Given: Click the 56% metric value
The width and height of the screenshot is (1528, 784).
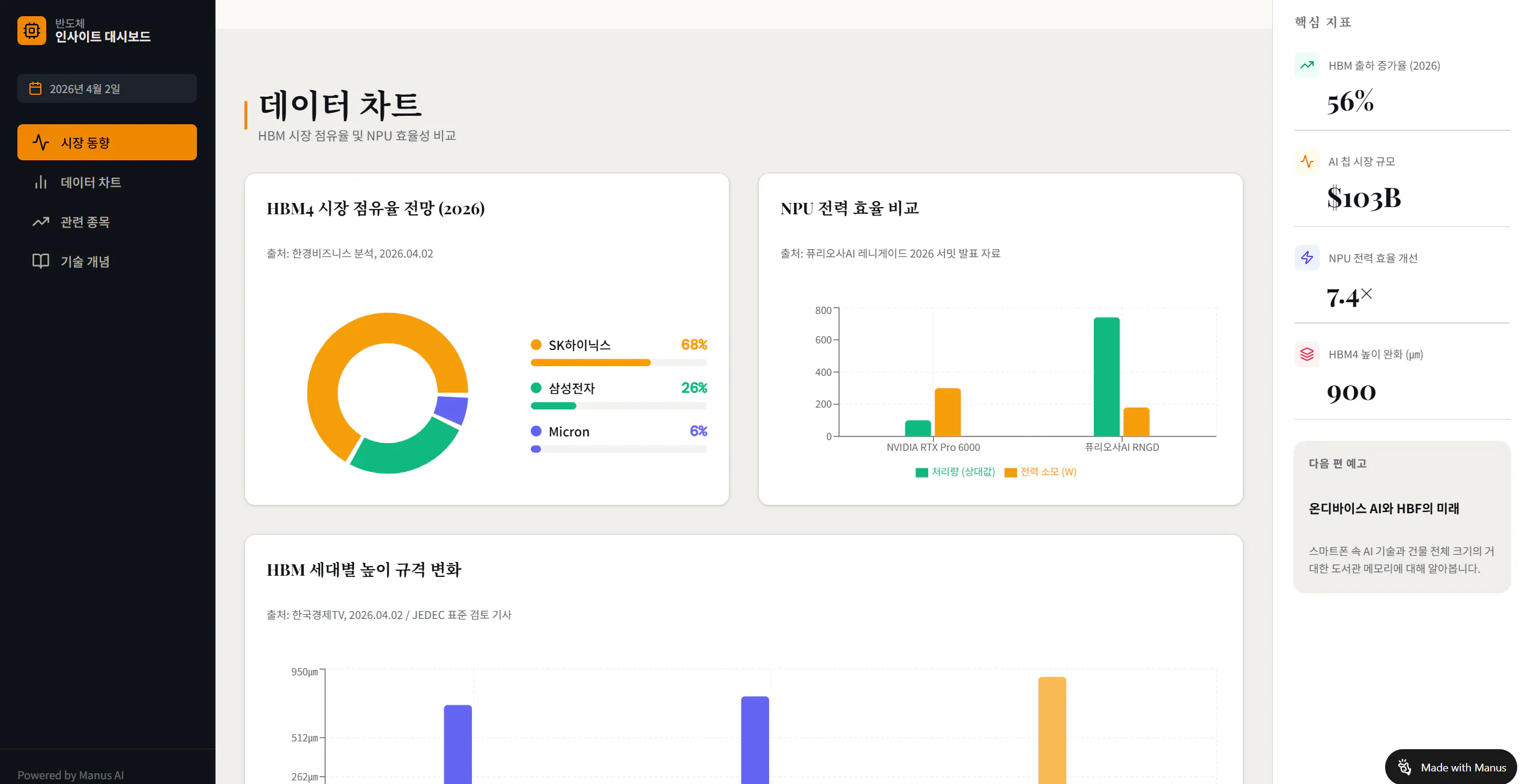Looking at the screenshot, I should point(1350,101).
